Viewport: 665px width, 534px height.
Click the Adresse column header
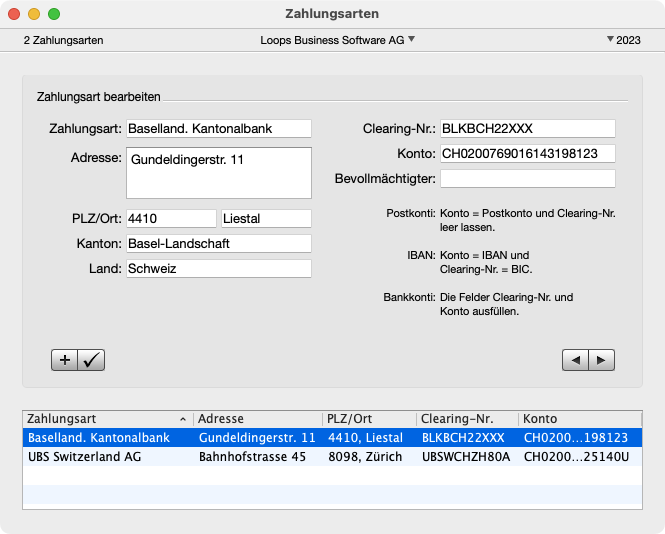257,418
